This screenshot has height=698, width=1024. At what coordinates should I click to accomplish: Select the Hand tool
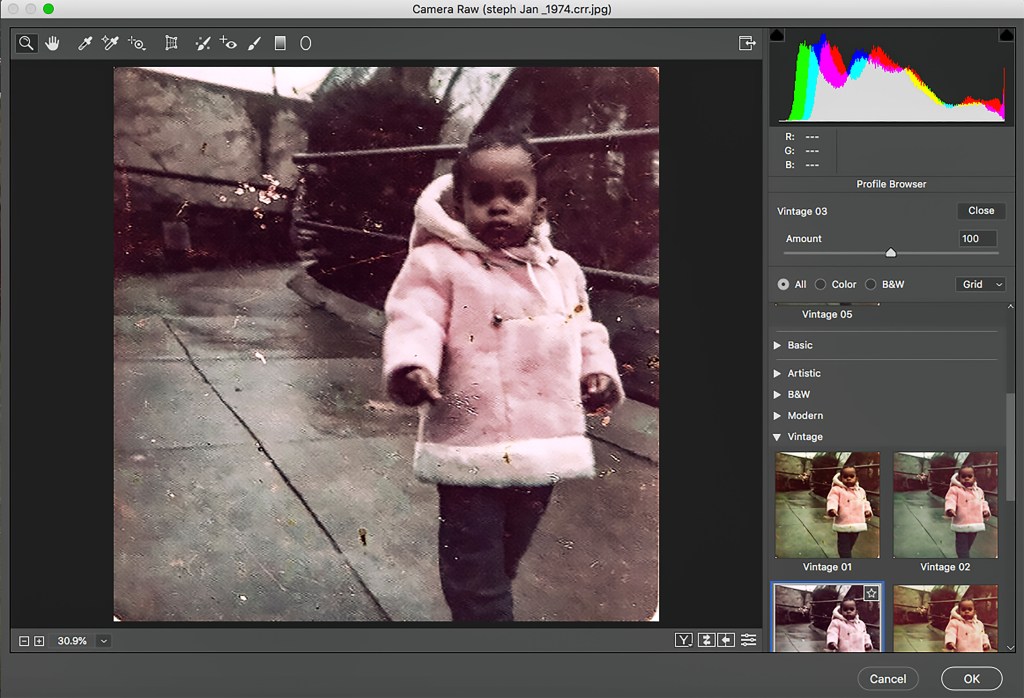point(51,43)
